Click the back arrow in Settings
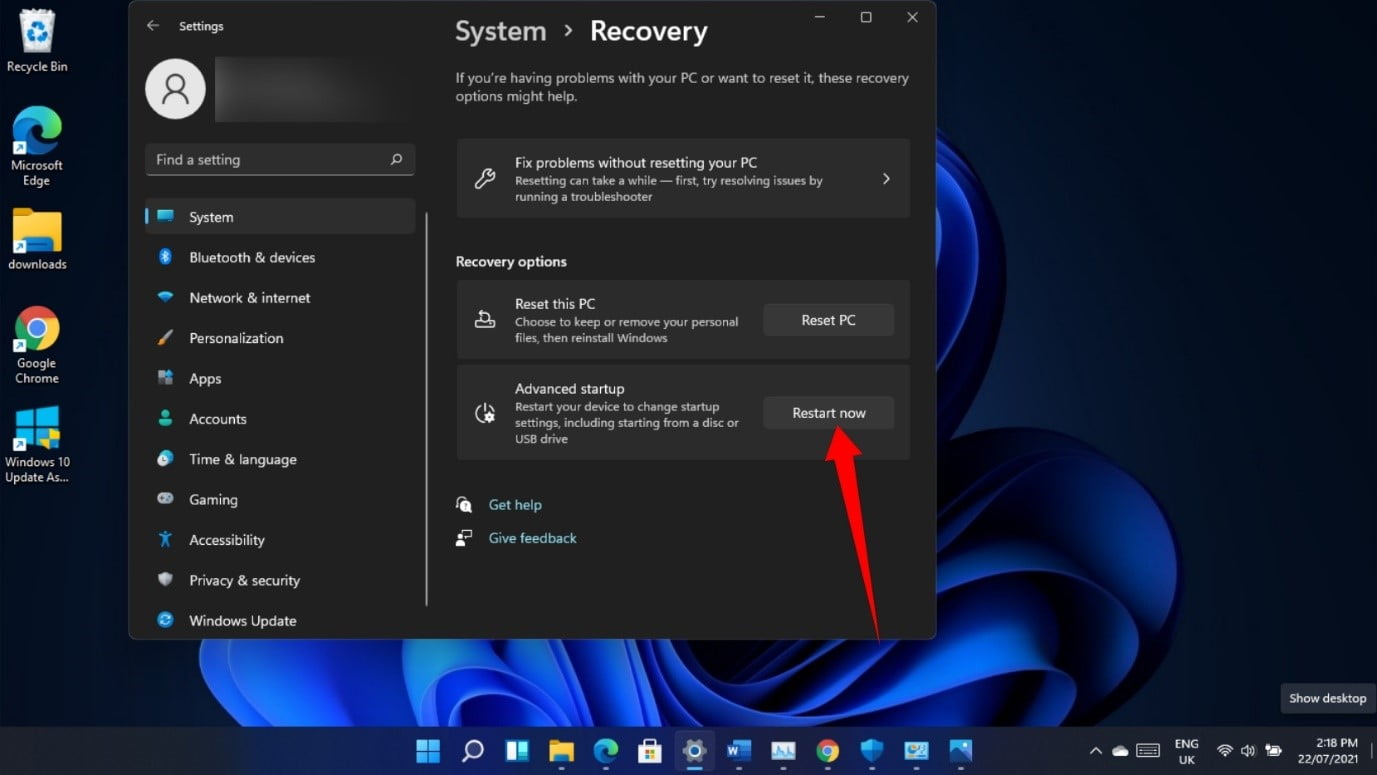Image resolution: width=1377 pixels, height=775 pixels. click(x=152, y=26)
